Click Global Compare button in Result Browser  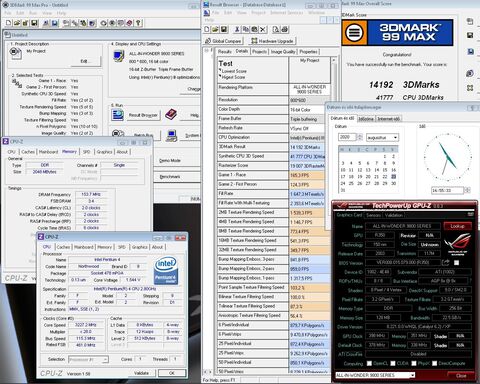click(223, 41)
